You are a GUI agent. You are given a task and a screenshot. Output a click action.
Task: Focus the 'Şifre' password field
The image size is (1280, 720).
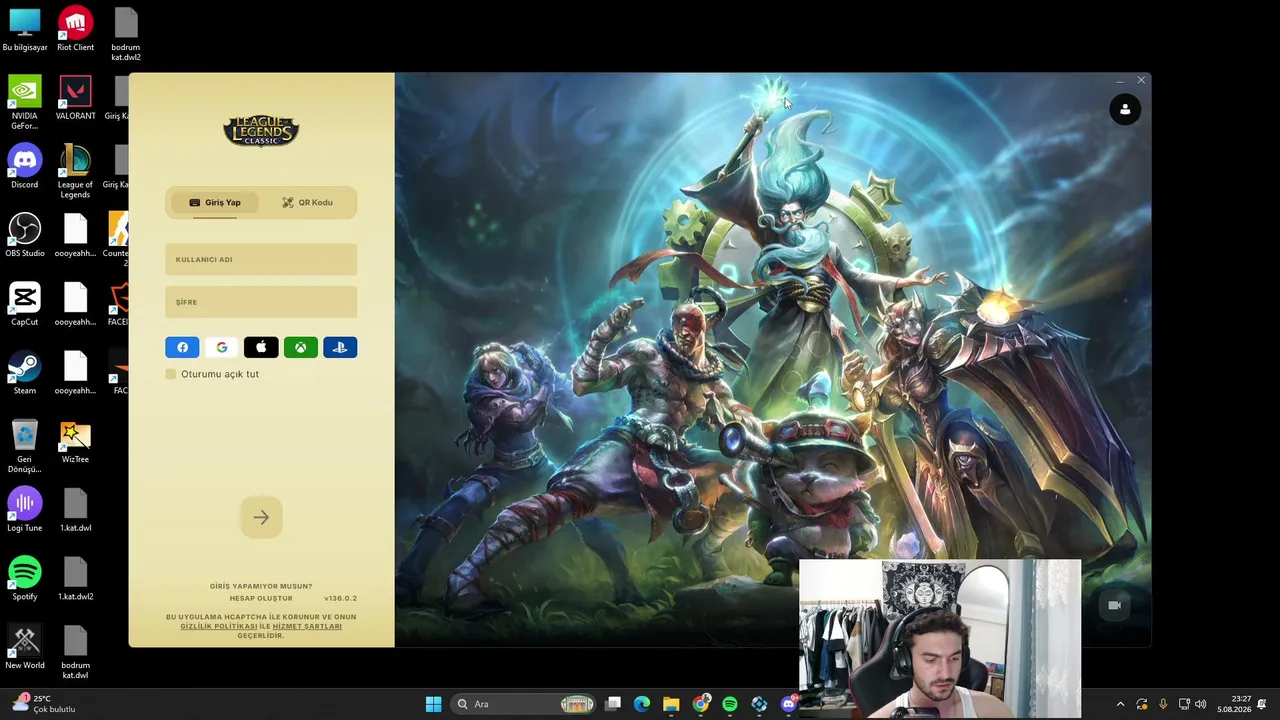point(261,302)
